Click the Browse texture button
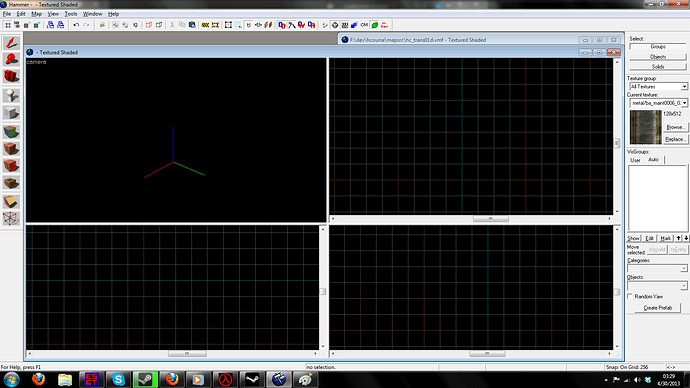Screen dimensions: 690x388 coord(675,127)
